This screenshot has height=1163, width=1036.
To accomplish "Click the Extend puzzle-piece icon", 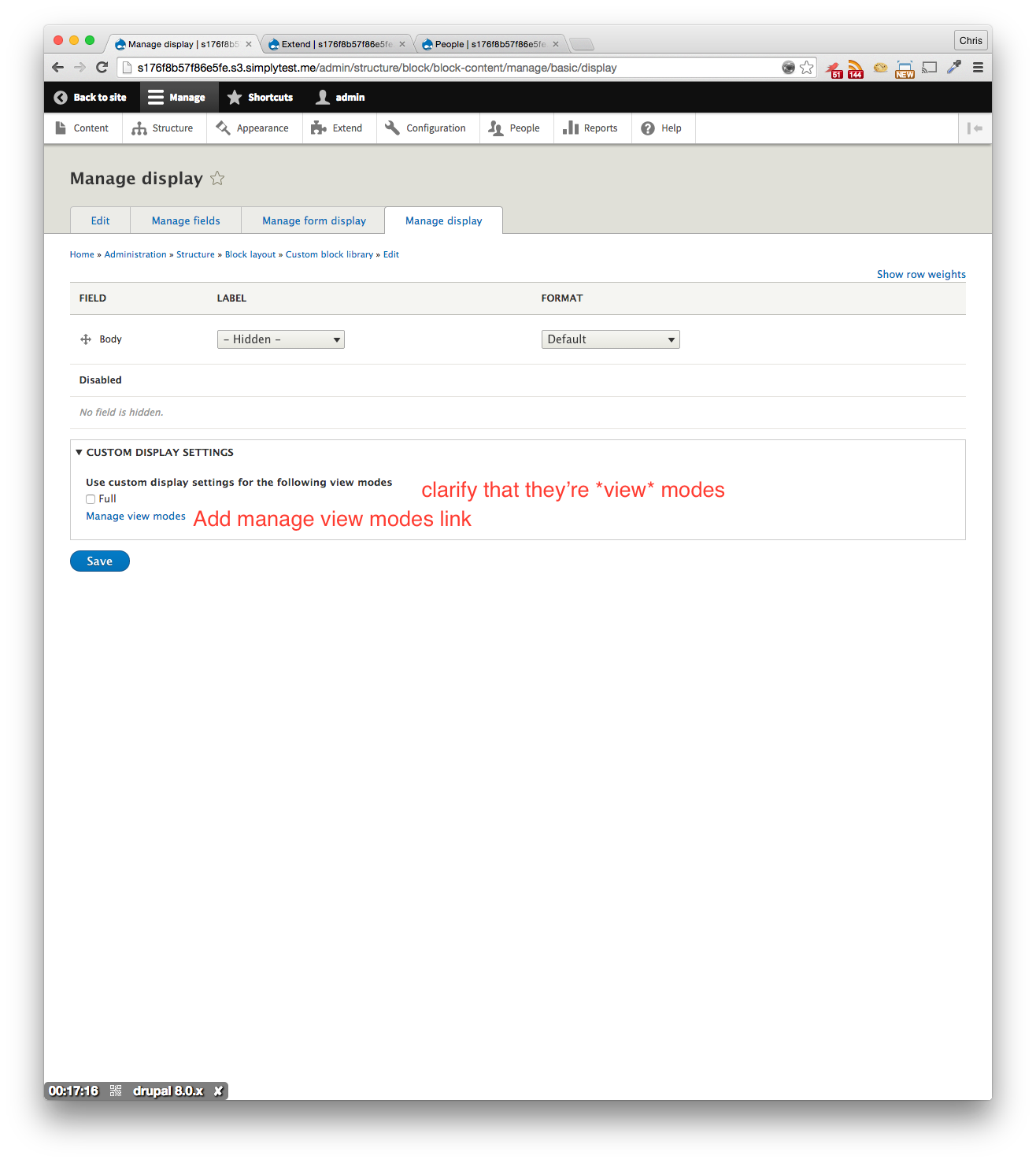I will coord(316,128).
